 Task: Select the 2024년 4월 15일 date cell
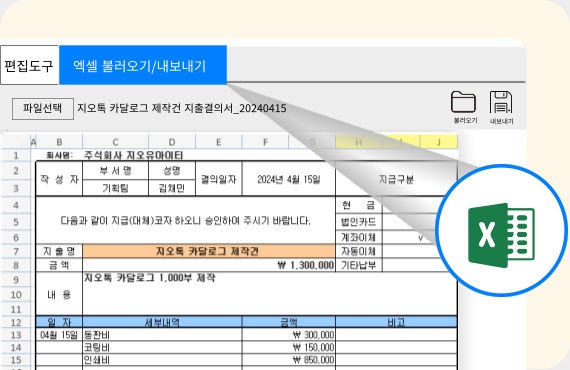pos(289,179)
